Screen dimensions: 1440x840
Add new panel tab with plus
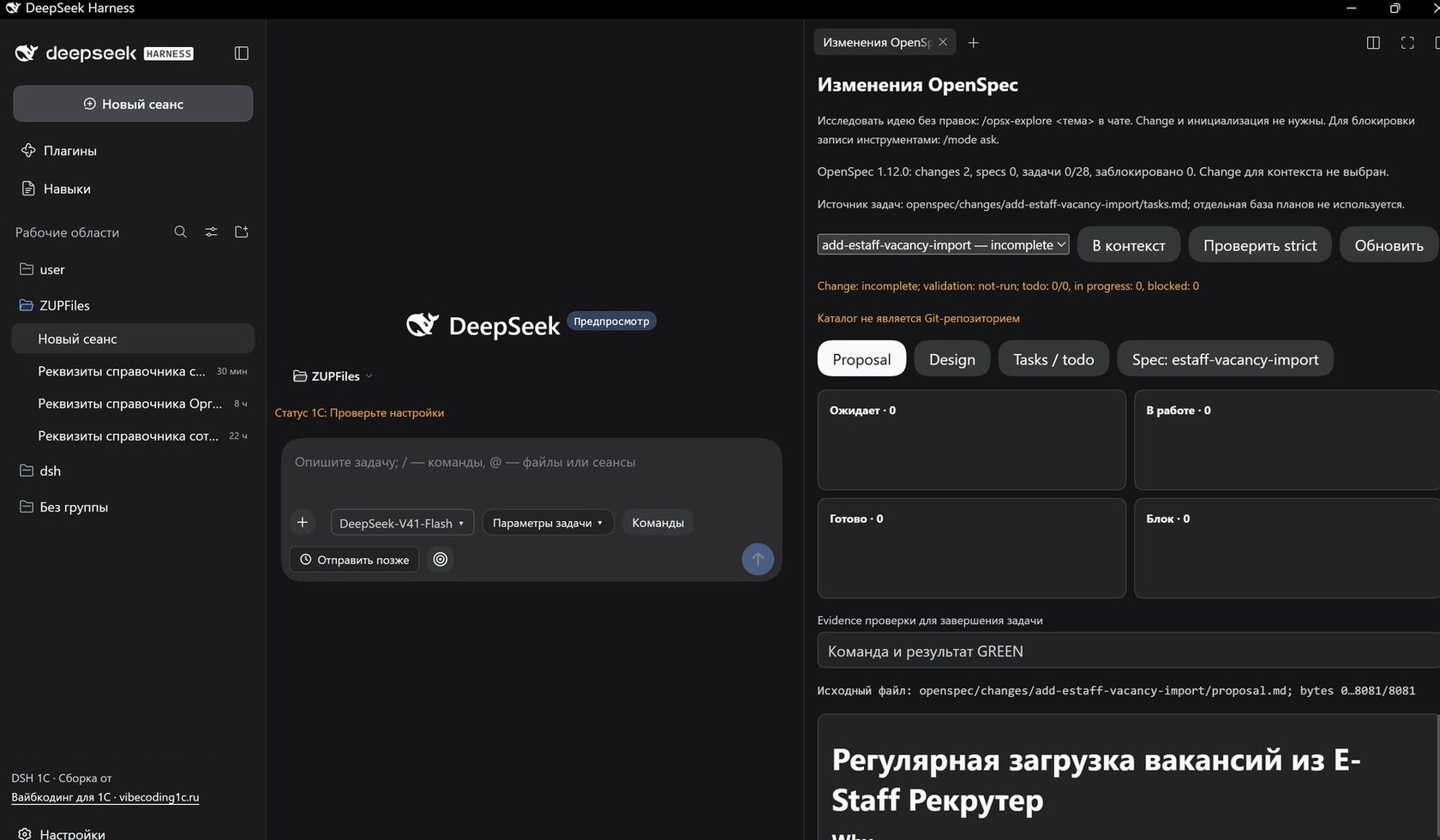[973, 43]
